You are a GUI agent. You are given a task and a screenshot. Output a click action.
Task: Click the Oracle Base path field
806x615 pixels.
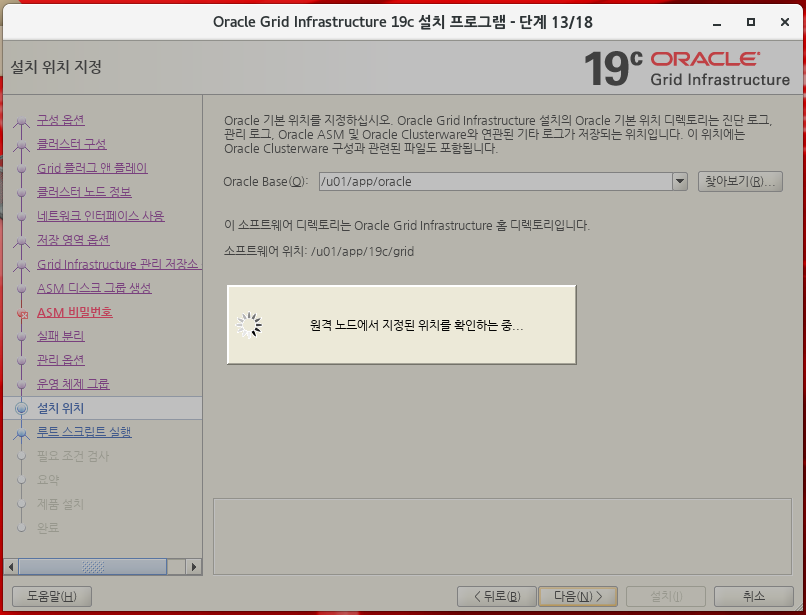click(495, 182)
